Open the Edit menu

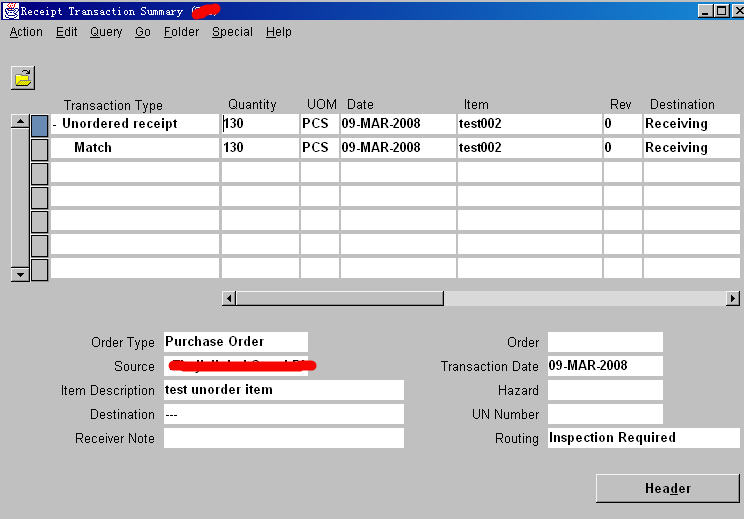point(66,32)
